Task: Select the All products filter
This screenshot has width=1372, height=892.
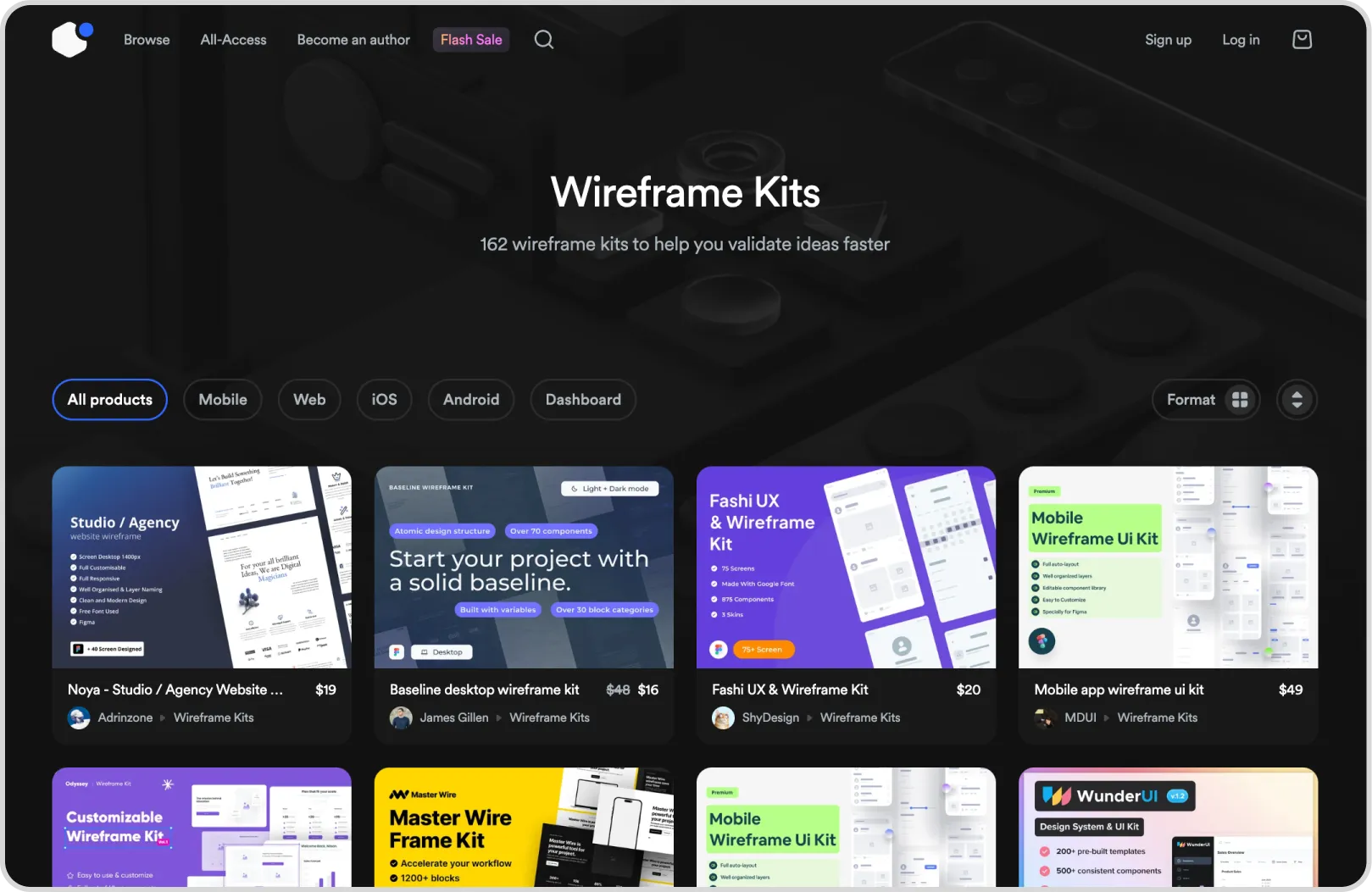Action: [110, 400]
